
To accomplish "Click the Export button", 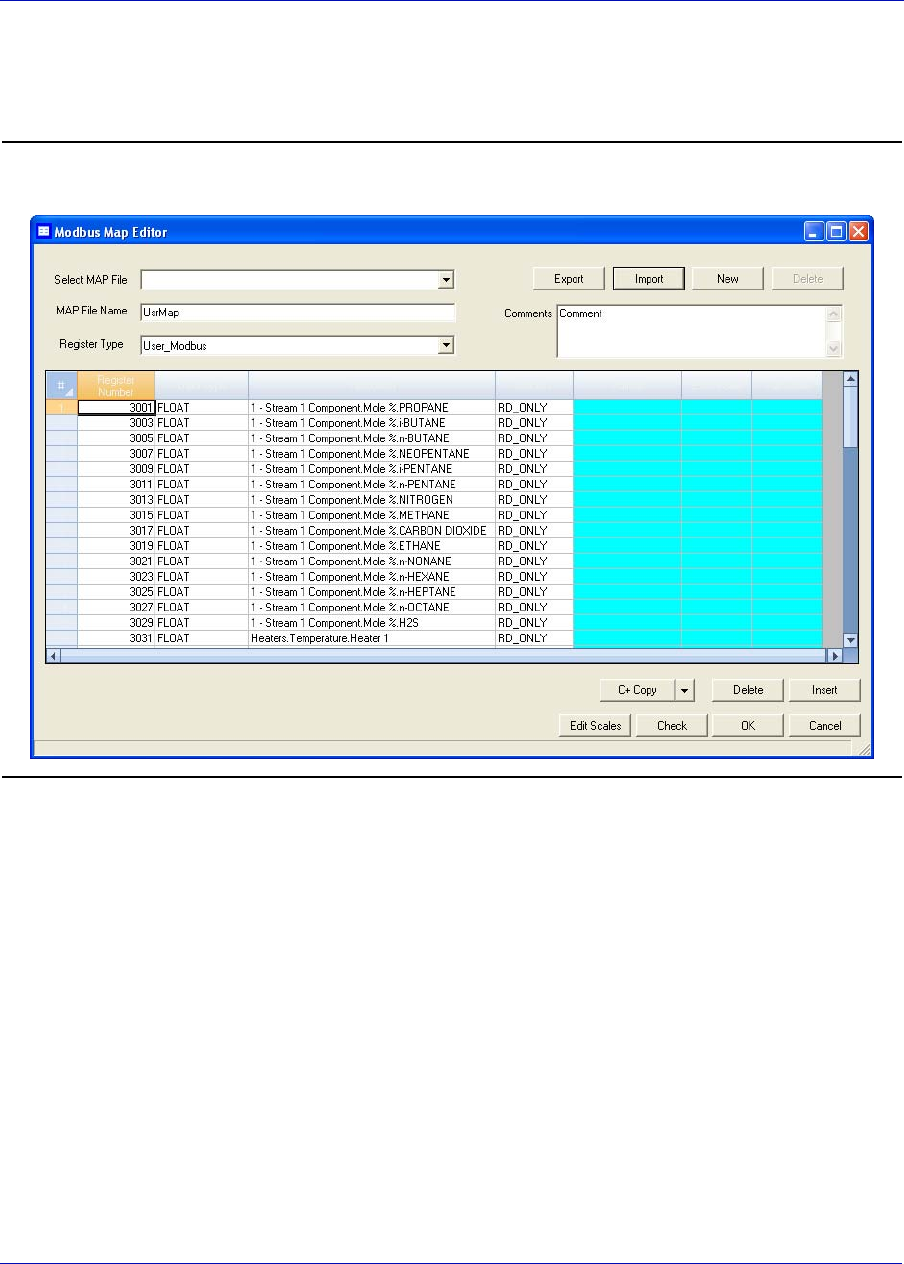I will tap(568, 279).
